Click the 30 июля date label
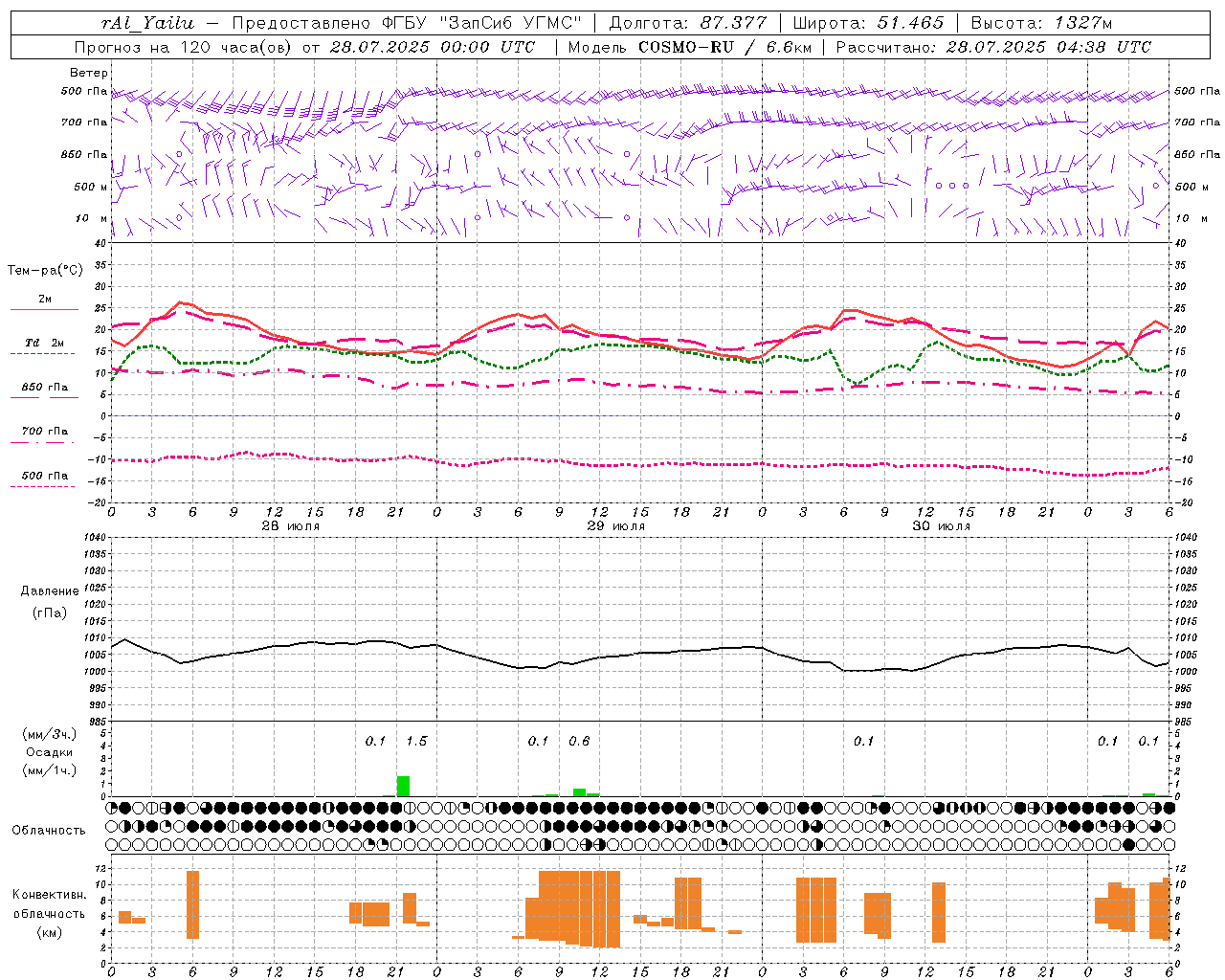This screenshot has width=1225, height=980. pyautogui.click(x=942, y=526)
